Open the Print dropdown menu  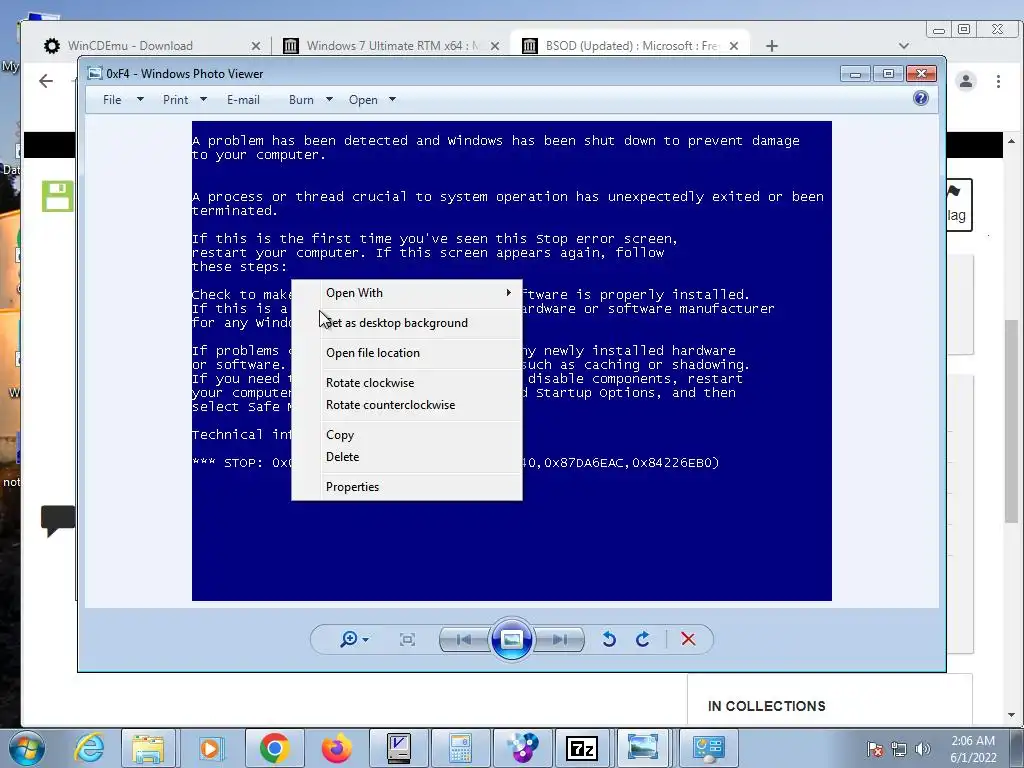(185, 100)
